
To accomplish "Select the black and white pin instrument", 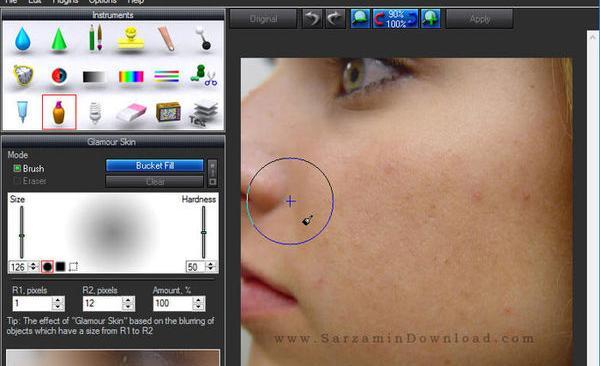I will click(x=203, y=38).
